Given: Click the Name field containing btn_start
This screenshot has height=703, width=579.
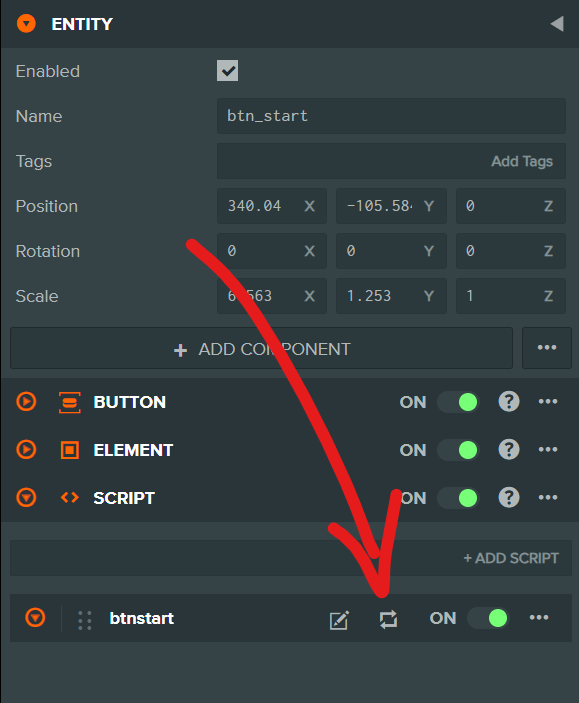Looking at the screenshot, I should pos(391,116).
